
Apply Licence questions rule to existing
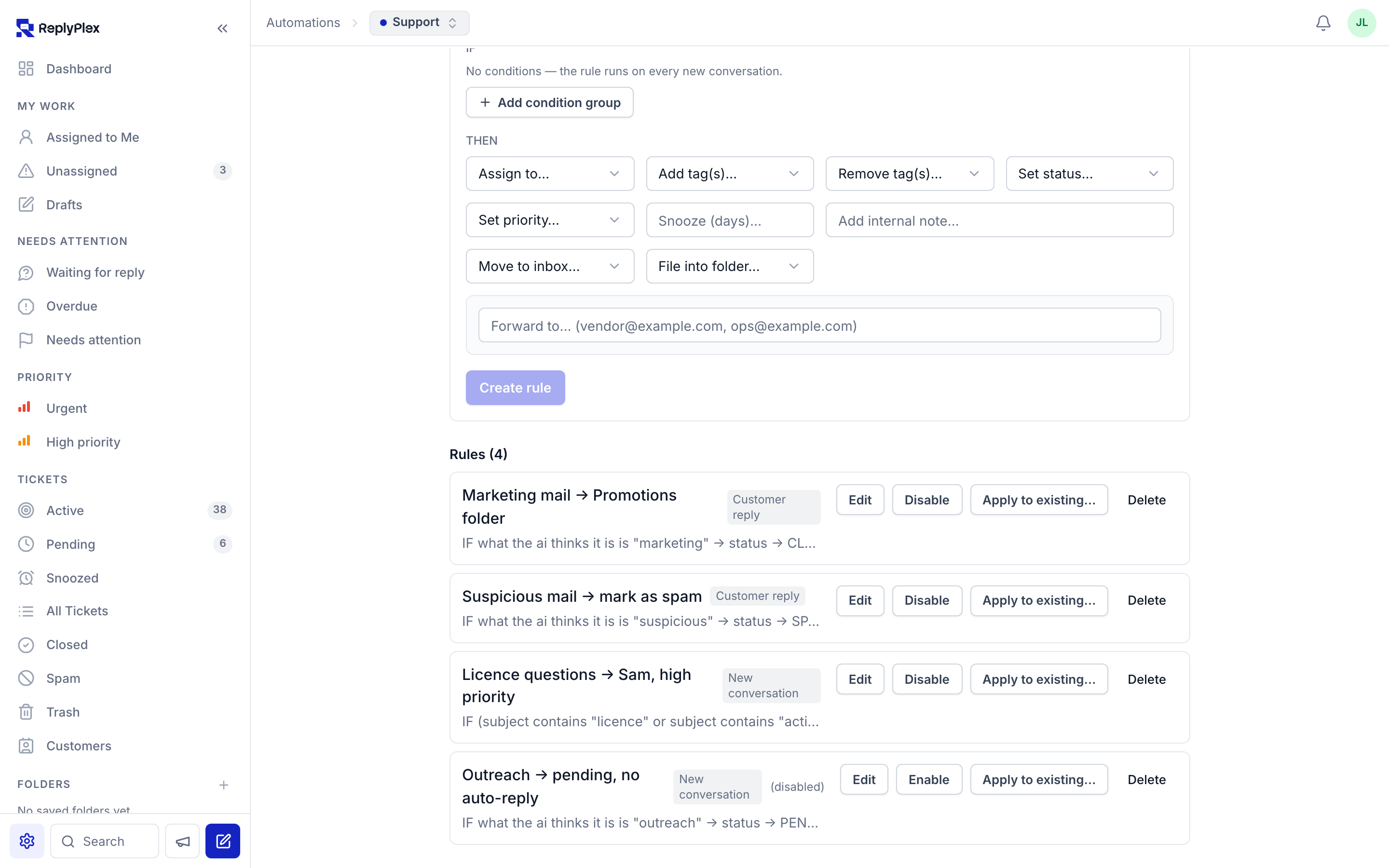[x=1039, y=679]
